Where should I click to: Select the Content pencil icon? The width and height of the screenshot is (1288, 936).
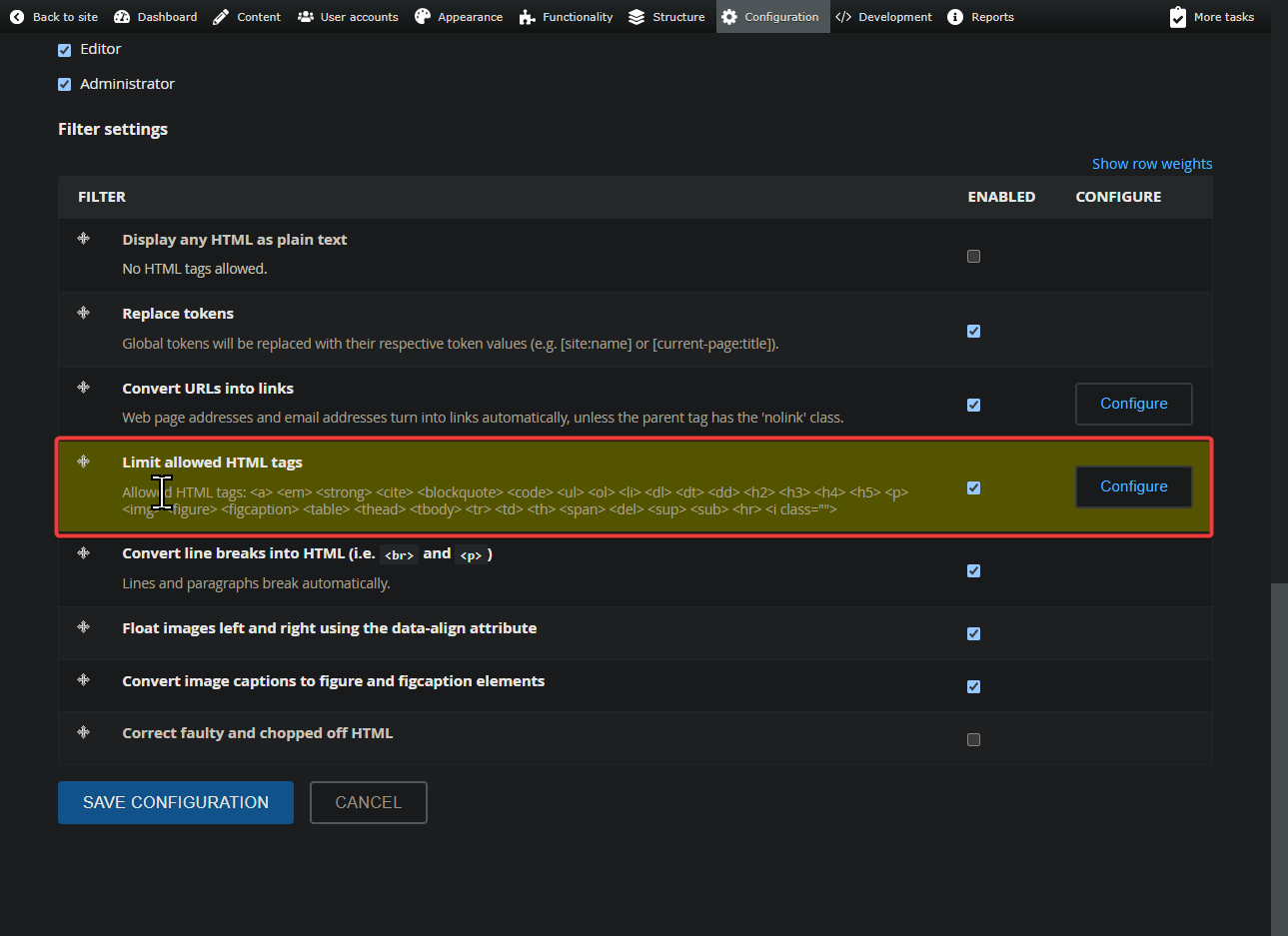click(219, 16)
